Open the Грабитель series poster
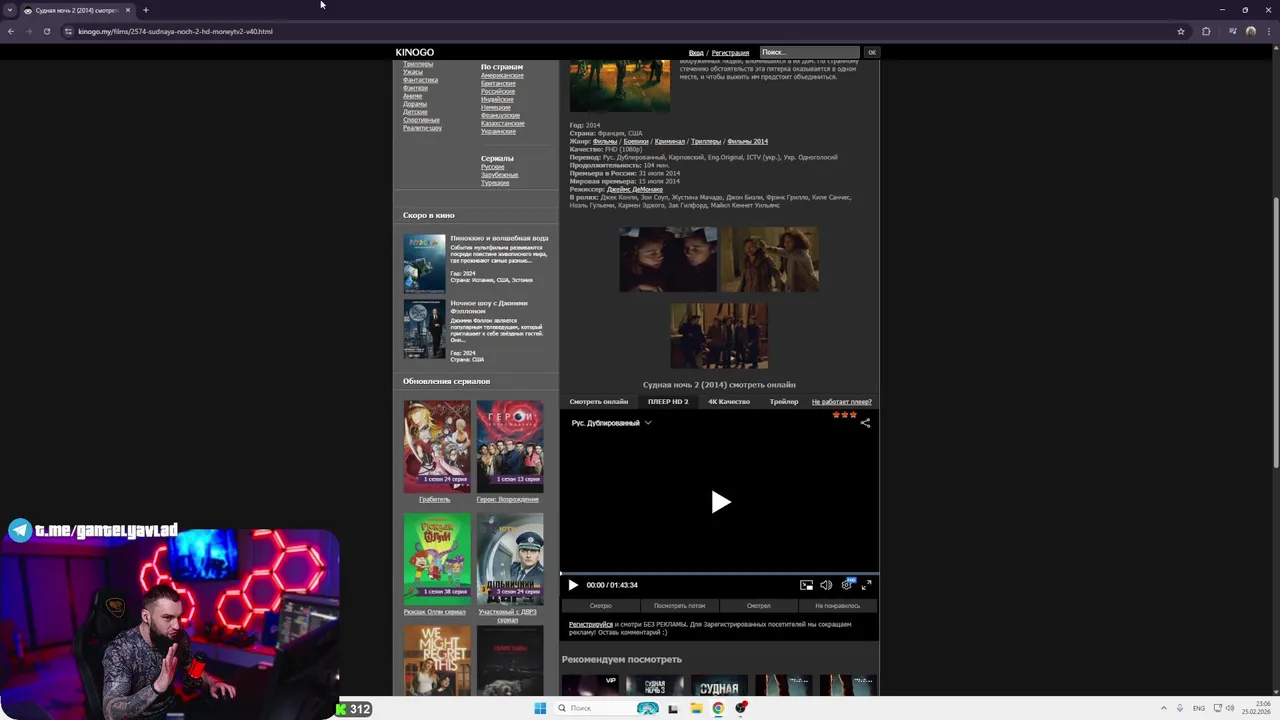1280x720 pixels. 437,446
